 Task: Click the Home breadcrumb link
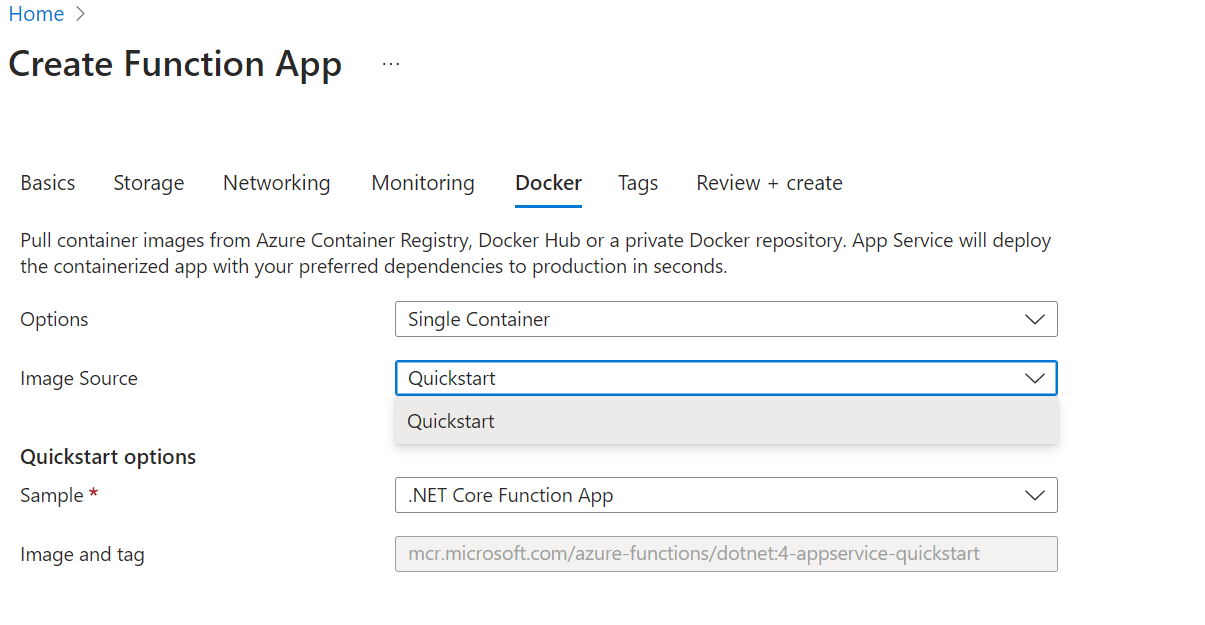36,14
